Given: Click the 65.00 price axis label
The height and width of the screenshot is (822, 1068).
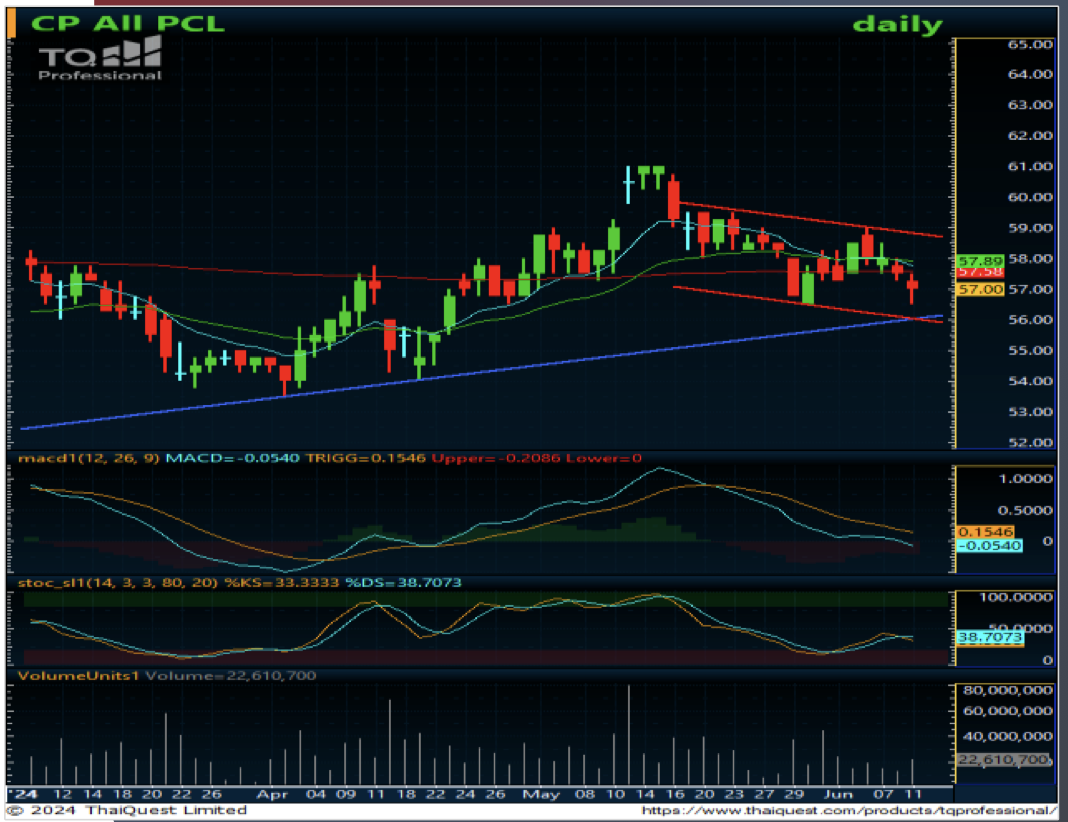Looking at the screenshot, I should coord(1031,44).
